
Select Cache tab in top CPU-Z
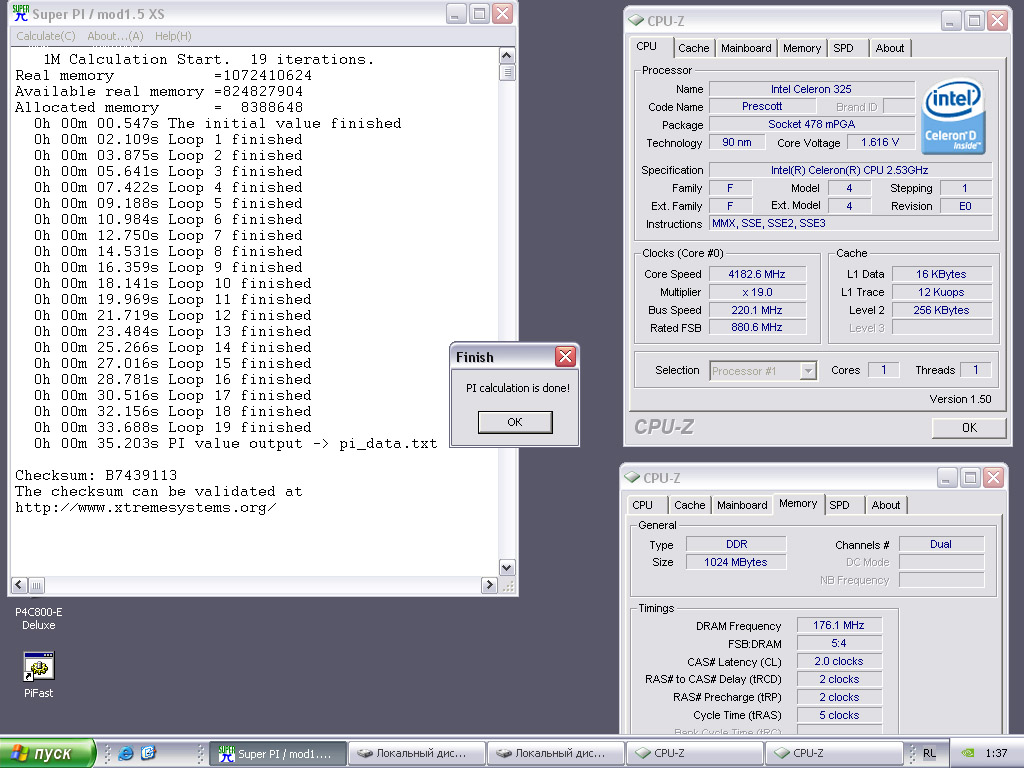point(694,48)
